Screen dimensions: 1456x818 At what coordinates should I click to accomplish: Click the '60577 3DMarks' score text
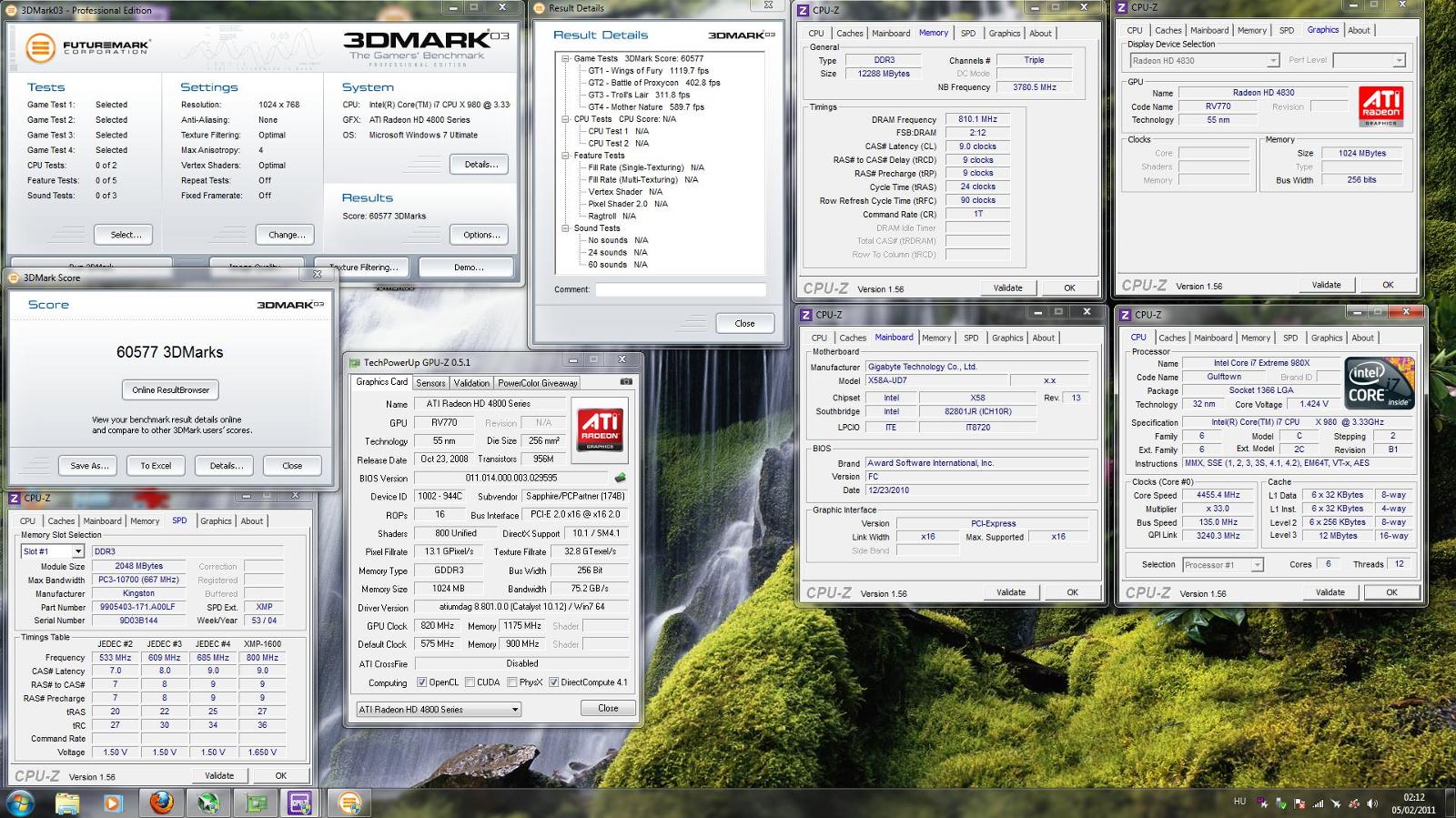click(x=169, y=352)
